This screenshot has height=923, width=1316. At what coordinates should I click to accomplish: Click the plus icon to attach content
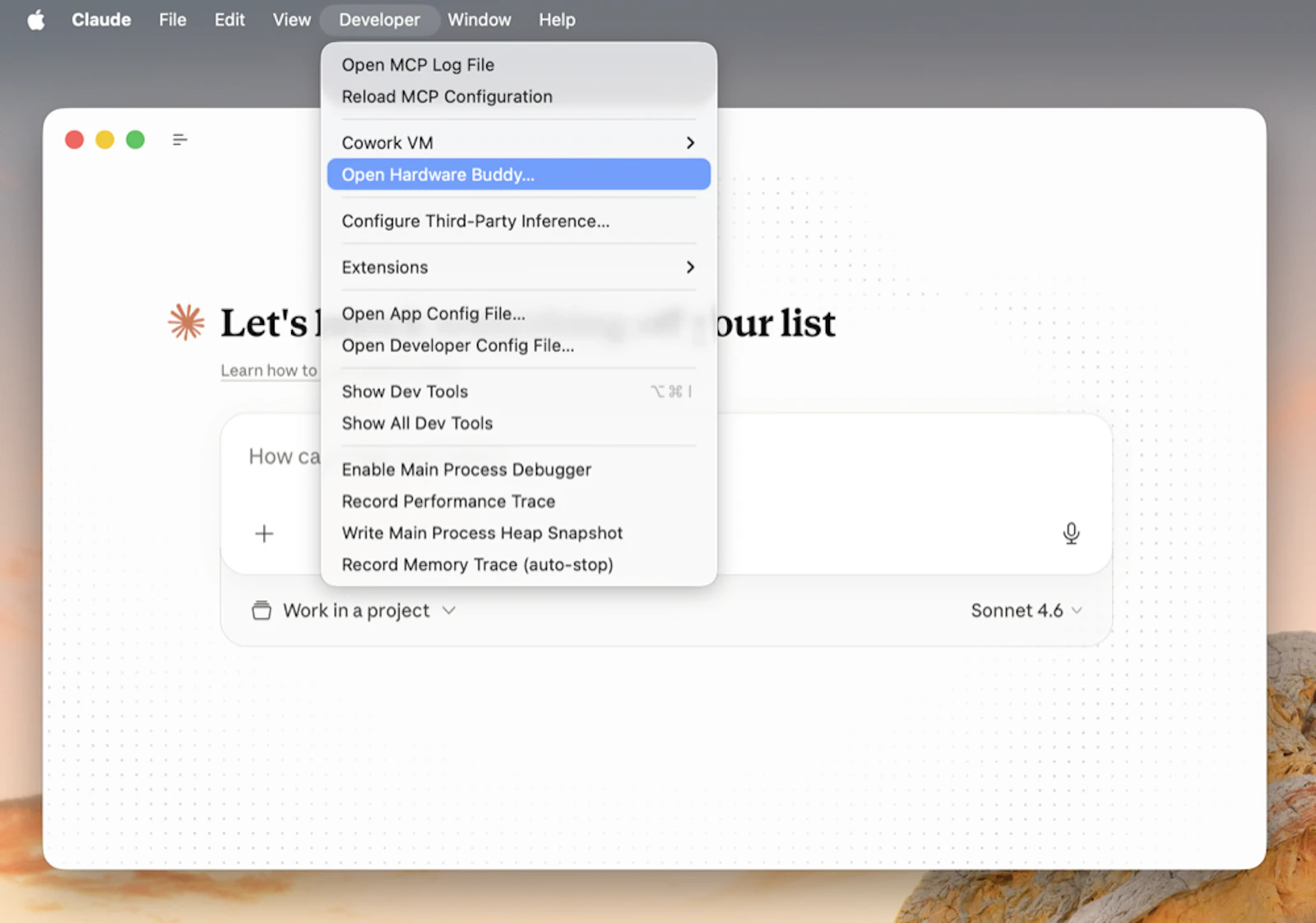pyautogui.click(x=264, y=533)
